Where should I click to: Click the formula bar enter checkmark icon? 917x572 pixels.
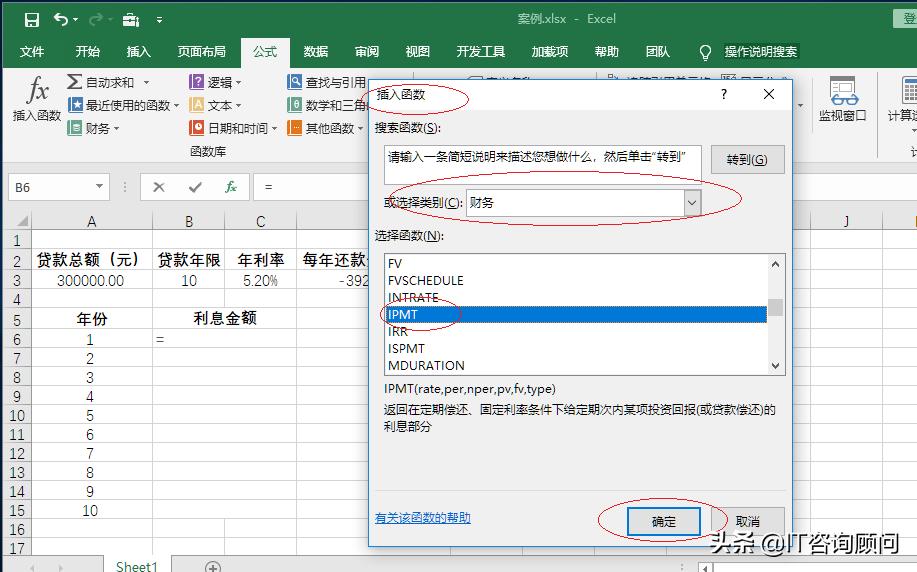tap(195, 187)
